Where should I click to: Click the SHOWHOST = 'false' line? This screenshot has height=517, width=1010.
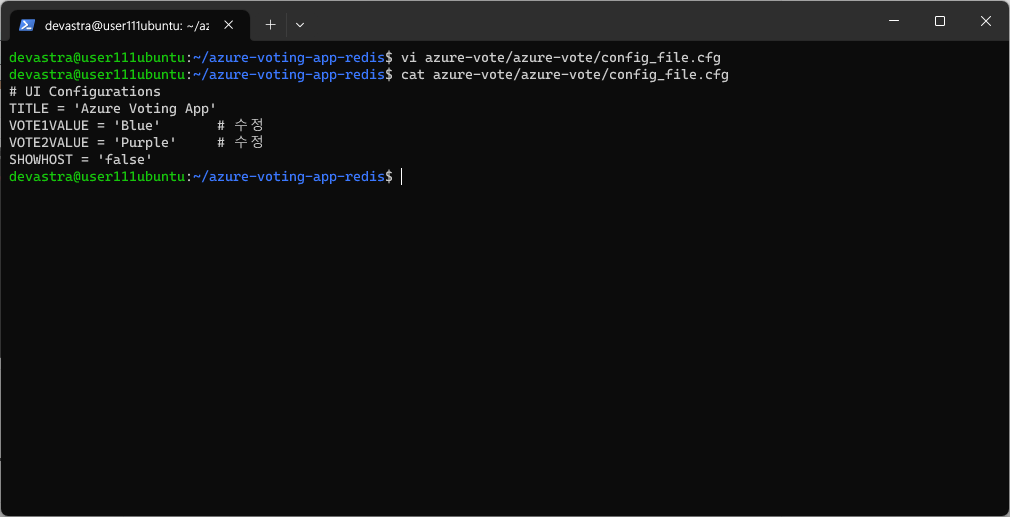81,158
